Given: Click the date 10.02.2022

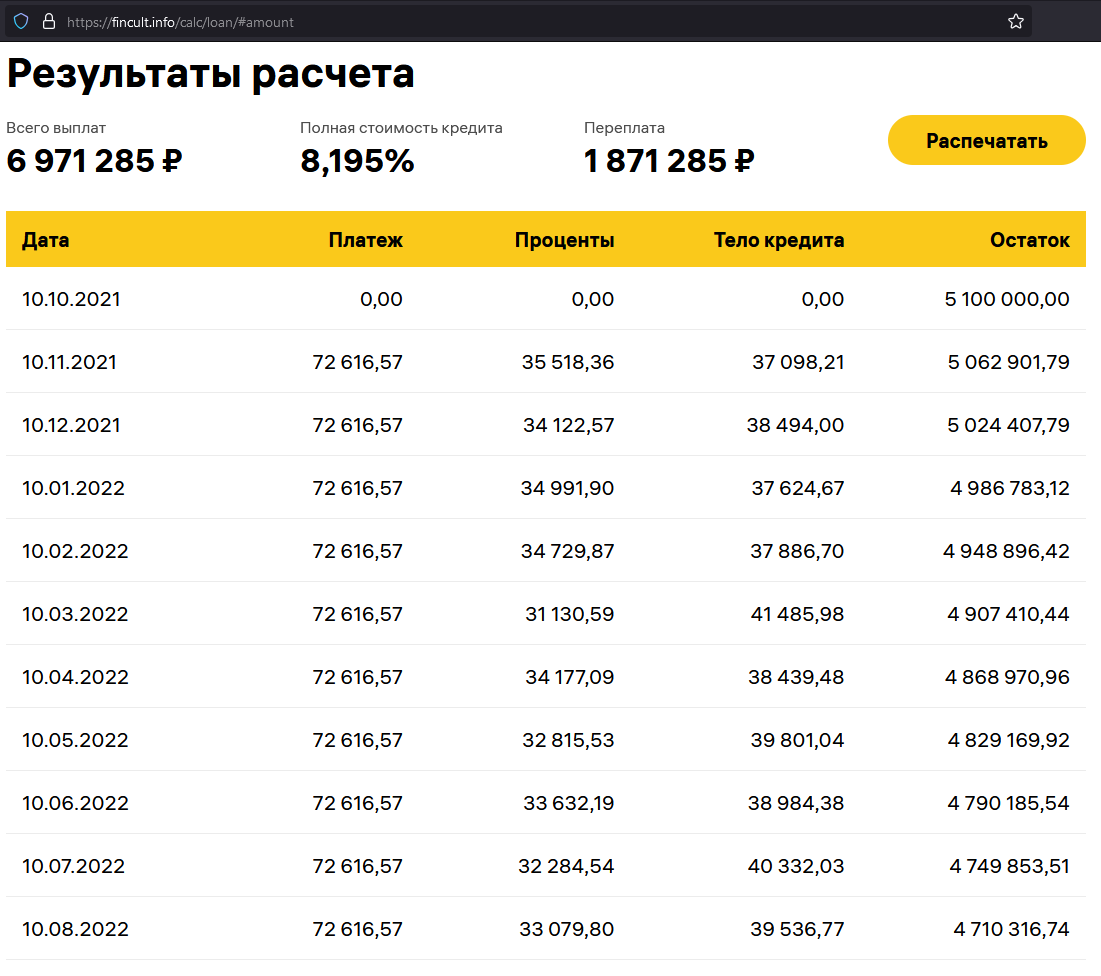Looking at the screenshot, I should [x=75, y=551].
